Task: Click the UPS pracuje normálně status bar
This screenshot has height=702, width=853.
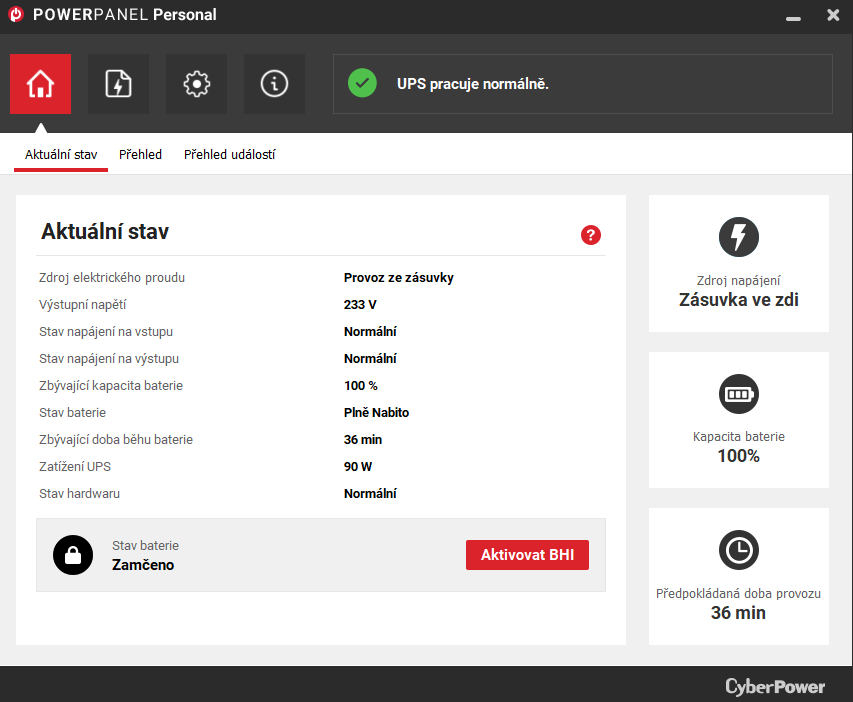Action: (582, 84)
